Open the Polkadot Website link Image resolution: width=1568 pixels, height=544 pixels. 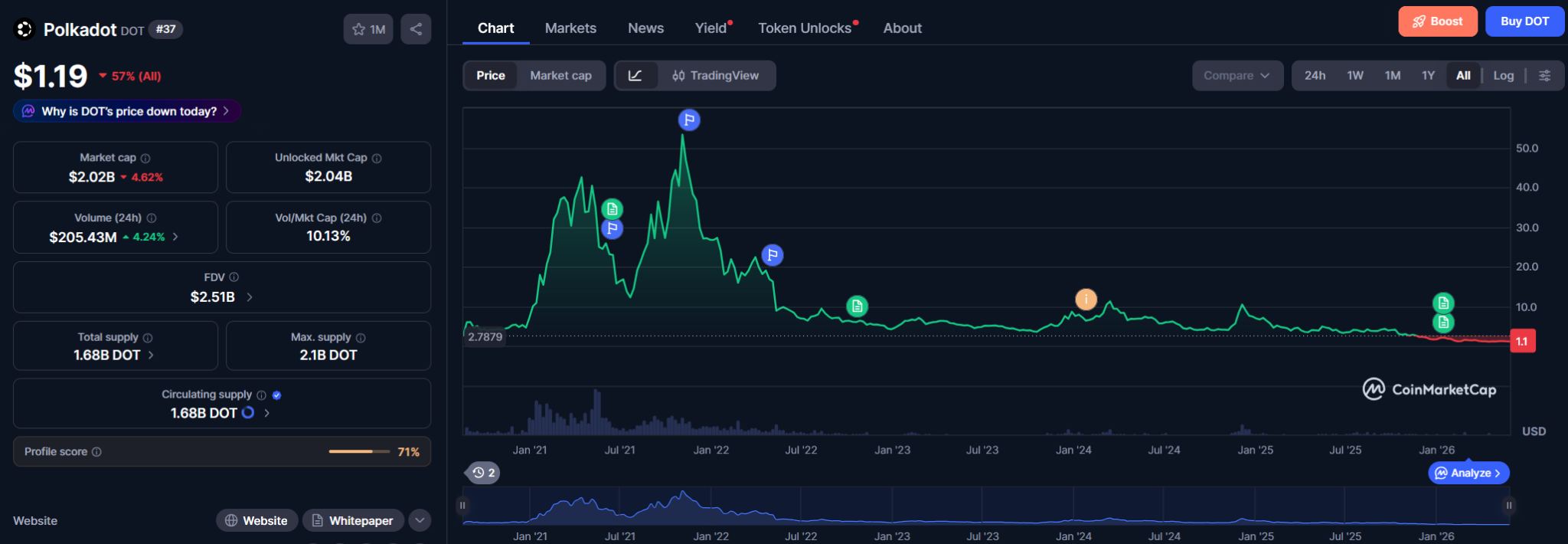coord(256,521)
